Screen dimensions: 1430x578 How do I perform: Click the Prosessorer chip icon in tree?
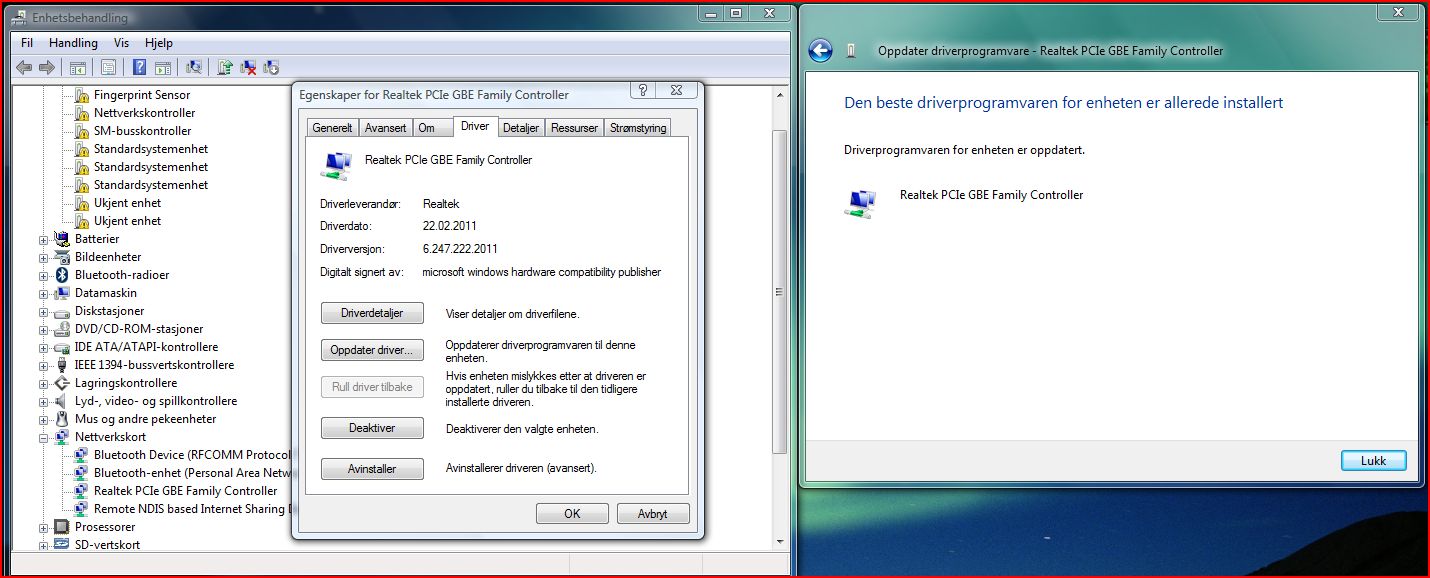[x=62, y=527]
